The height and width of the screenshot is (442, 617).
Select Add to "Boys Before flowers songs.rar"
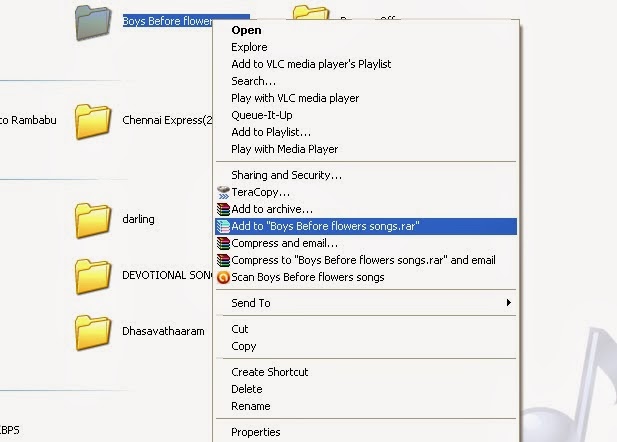click(366, 226)
